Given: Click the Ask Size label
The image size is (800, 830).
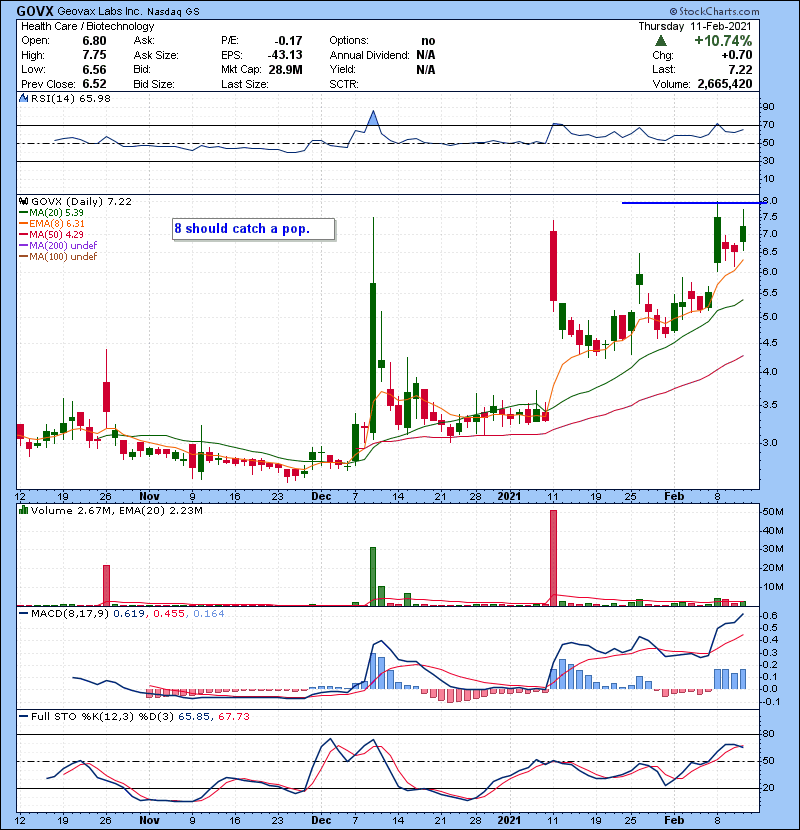Looking at the screenshot, I should [156, 55].
